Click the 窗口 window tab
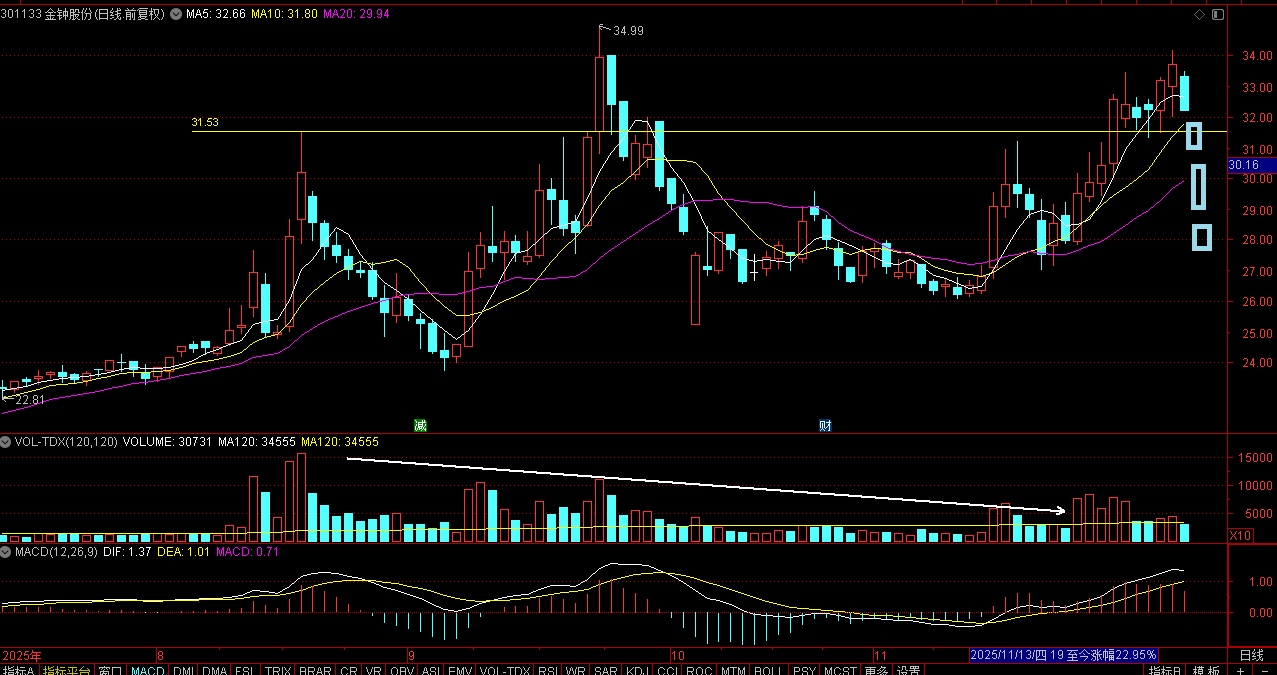Image resolution: width=1277 pixels, height=675 pixels. tap(110, 671)
